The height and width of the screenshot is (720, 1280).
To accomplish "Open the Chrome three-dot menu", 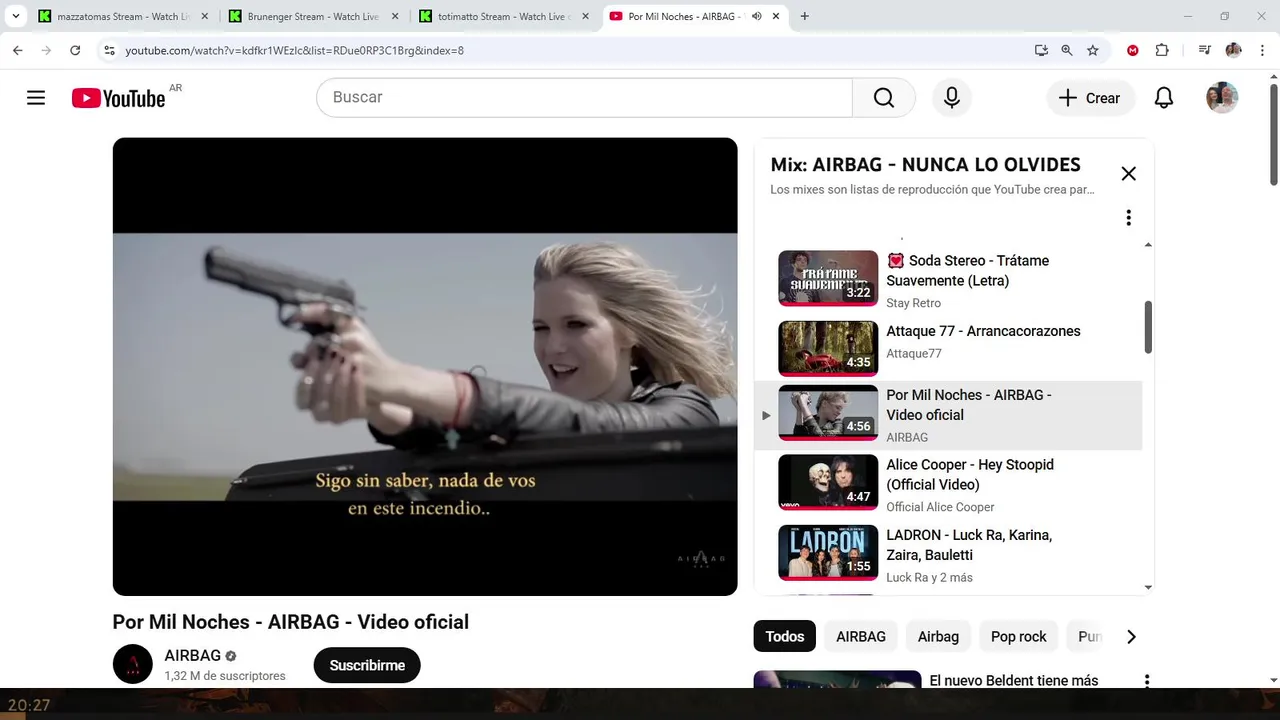I will coord(1262,50).
